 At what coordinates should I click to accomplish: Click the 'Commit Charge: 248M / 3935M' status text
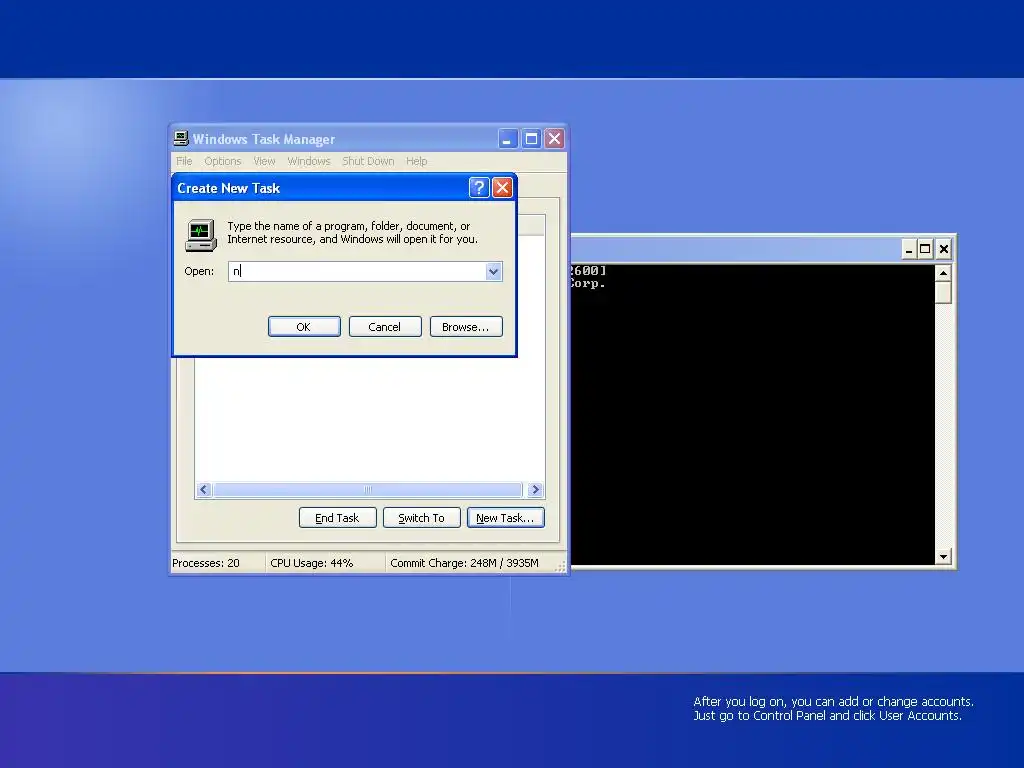464,563
